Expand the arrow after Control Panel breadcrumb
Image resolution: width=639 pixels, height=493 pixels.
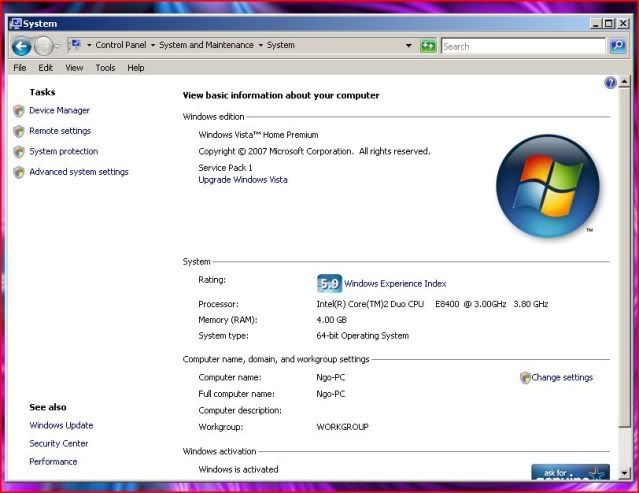click(x=153, y=45)
